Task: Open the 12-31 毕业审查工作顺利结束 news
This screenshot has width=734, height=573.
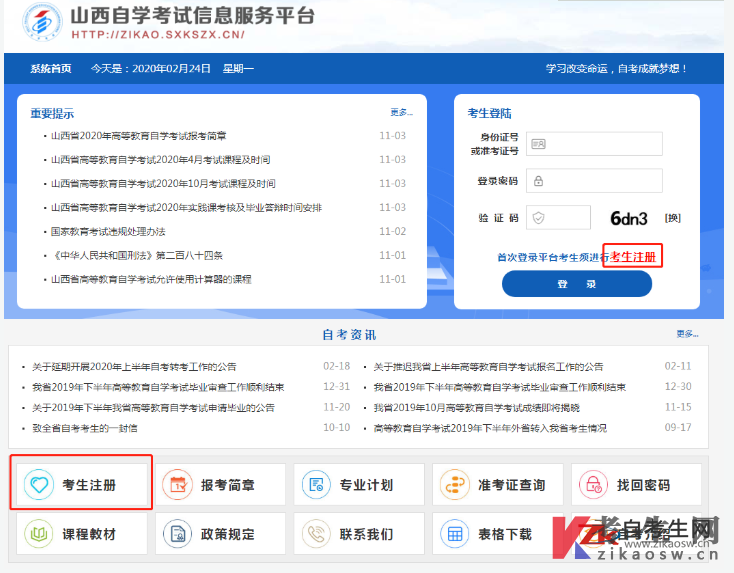Action: tap(158, 387)
